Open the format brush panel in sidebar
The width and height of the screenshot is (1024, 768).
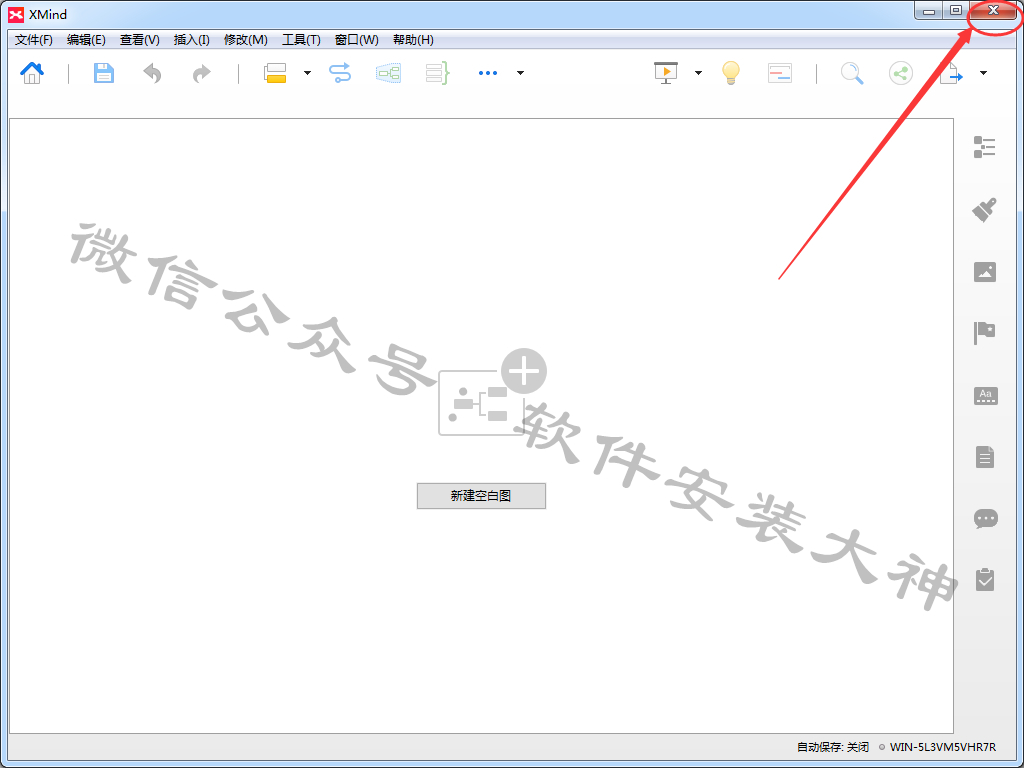(x=985, y=210)
